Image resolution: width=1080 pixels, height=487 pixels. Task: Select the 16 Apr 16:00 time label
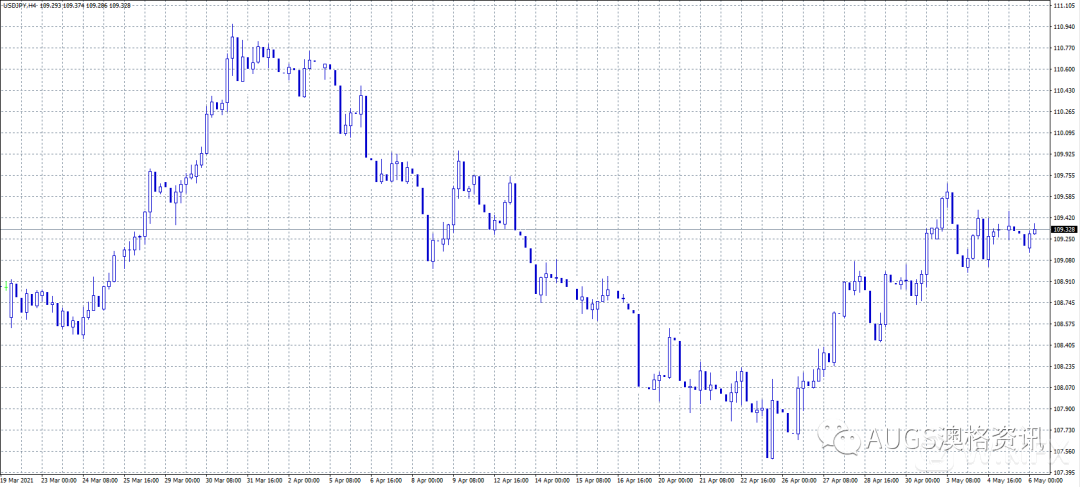(635, 479)
